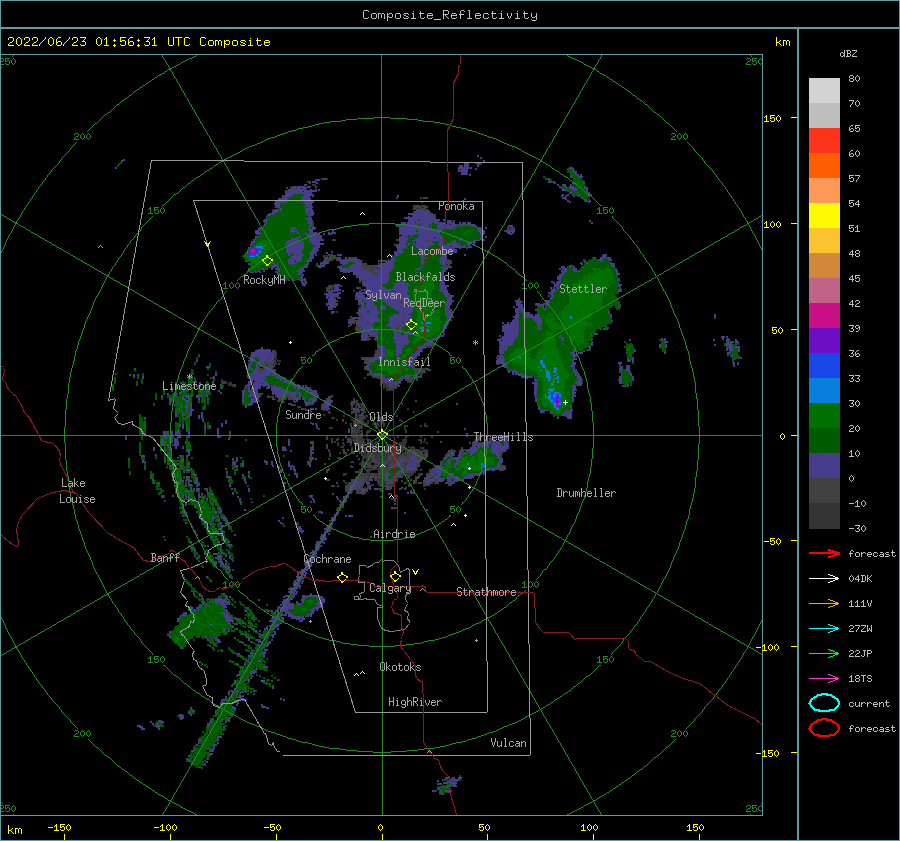900x841 pixels.
Task: Click the Calgary city label
Action: 390,588
